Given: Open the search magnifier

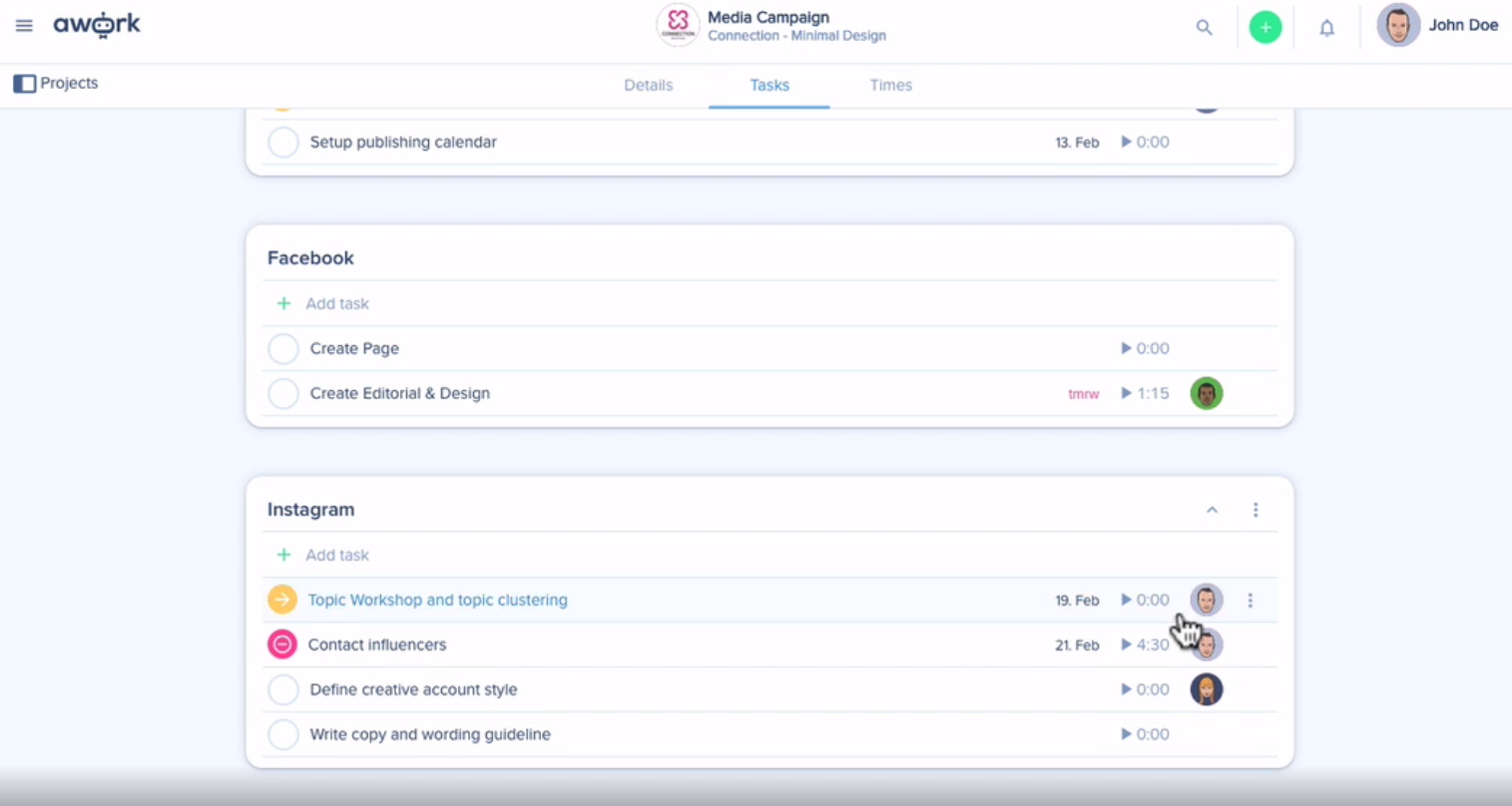Looking at the screenshot, I should point(1205,28).
